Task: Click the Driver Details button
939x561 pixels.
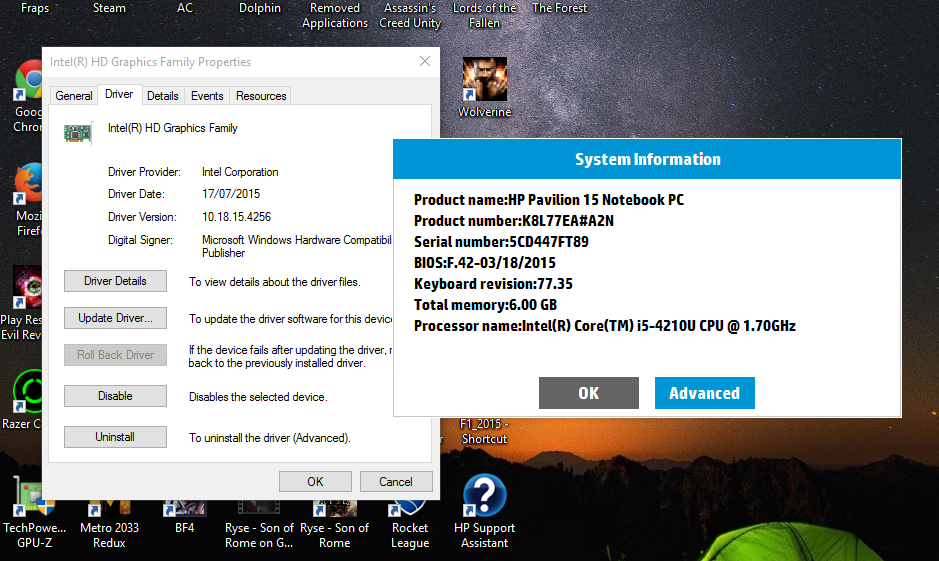Action: (x=116, y=281)
